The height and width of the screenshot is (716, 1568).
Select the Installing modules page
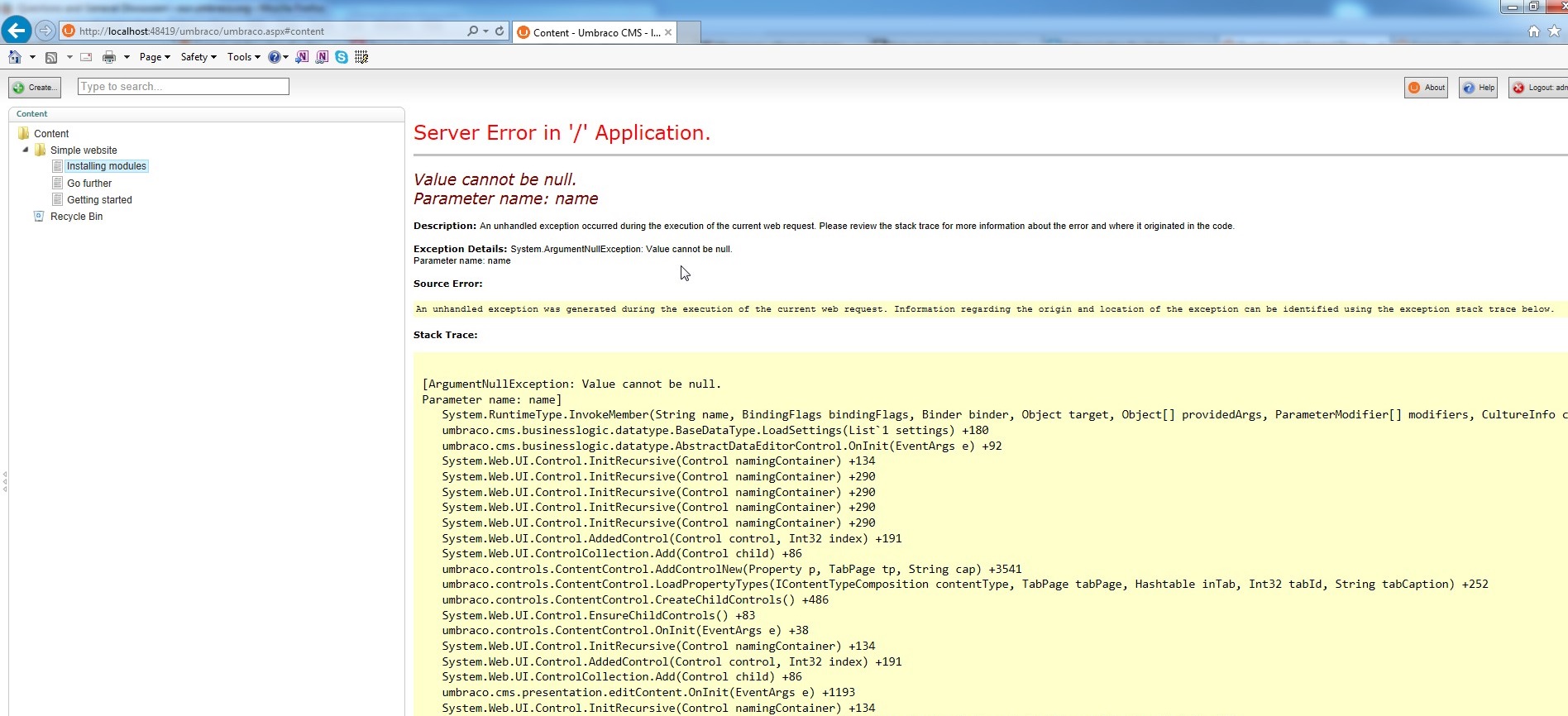106,166
